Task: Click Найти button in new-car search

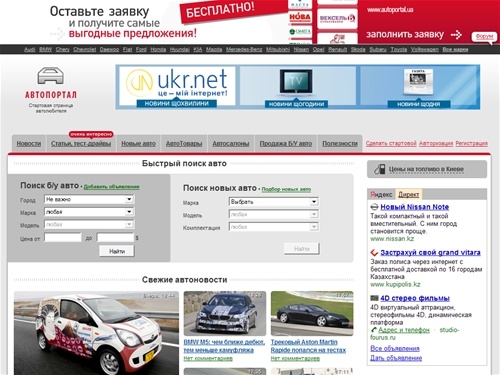Action: coord(302,249)
